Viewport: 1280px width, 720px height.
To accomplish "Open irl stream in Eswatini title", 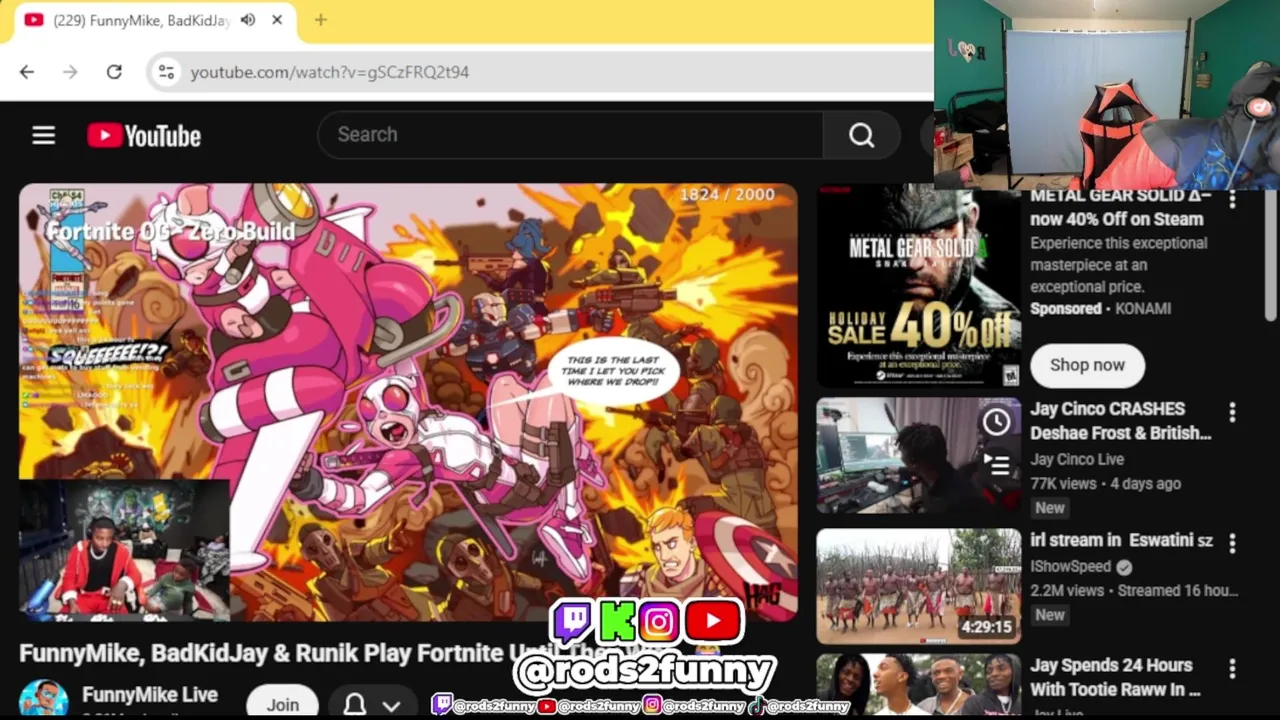I will (x=1121, y=540).
